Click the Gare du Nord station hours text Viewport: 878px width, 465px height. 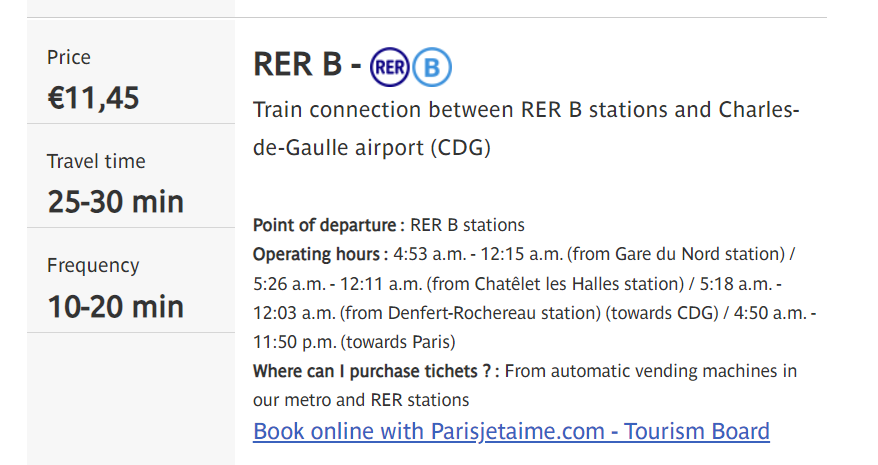(594, 254)
